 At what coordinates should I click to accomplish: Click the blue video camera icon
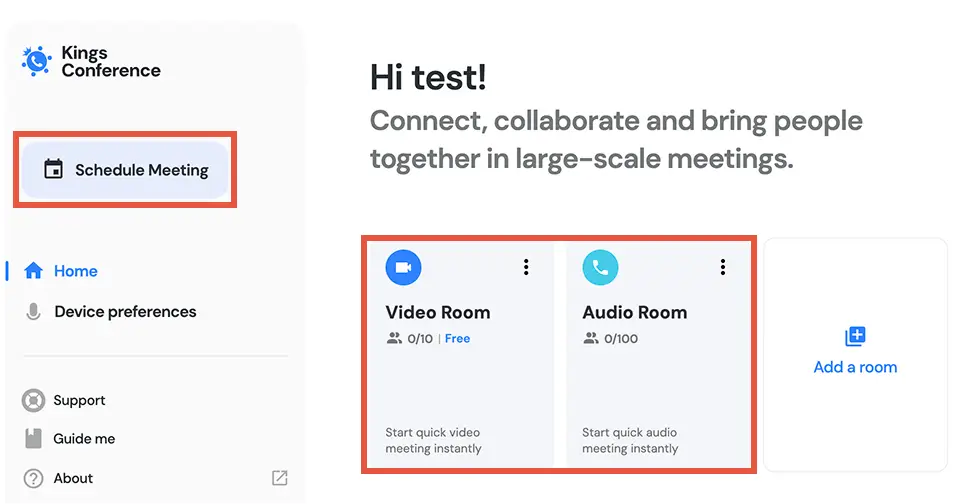(404, 267)
